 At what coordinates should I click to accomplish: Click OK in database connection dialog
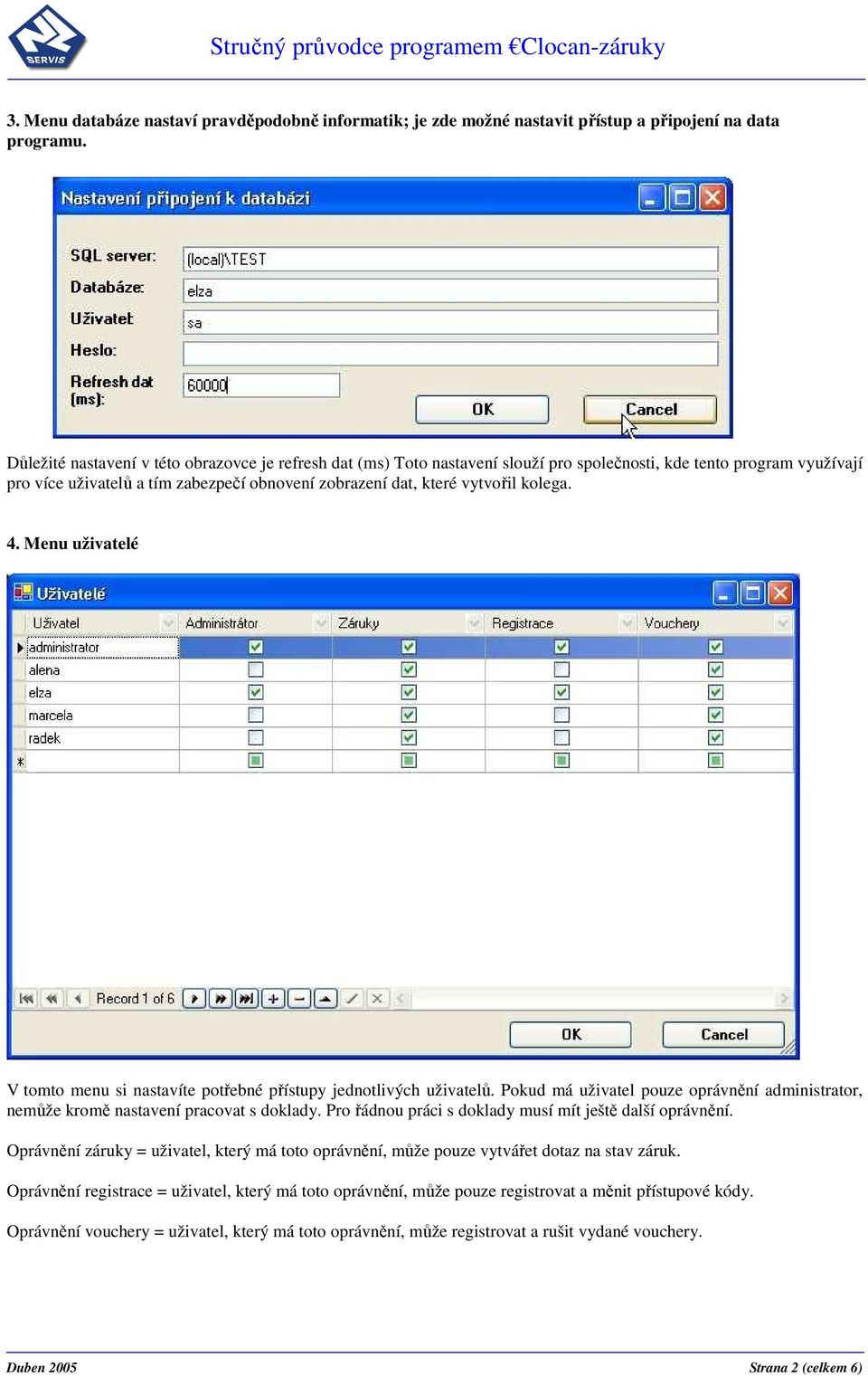(482, 410)
